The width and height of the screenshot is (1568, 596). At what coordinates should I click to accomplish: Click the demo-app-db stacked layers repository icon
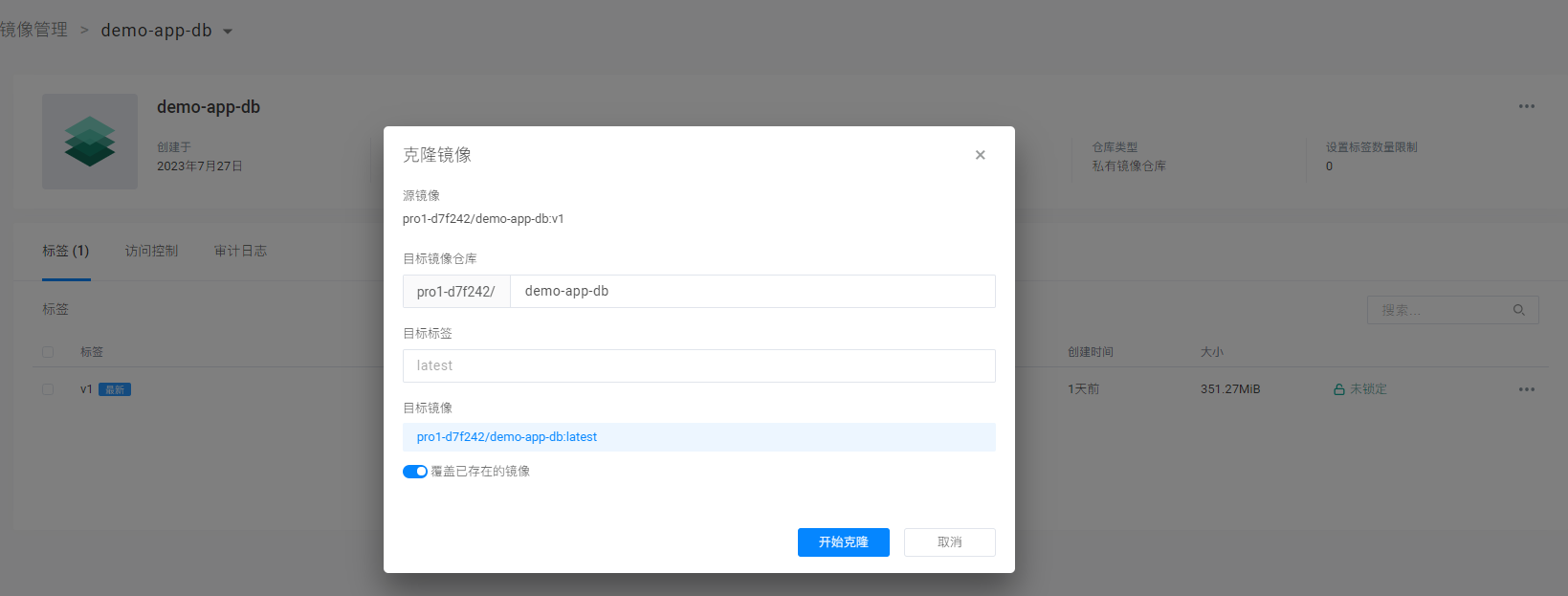pos(90,142)
